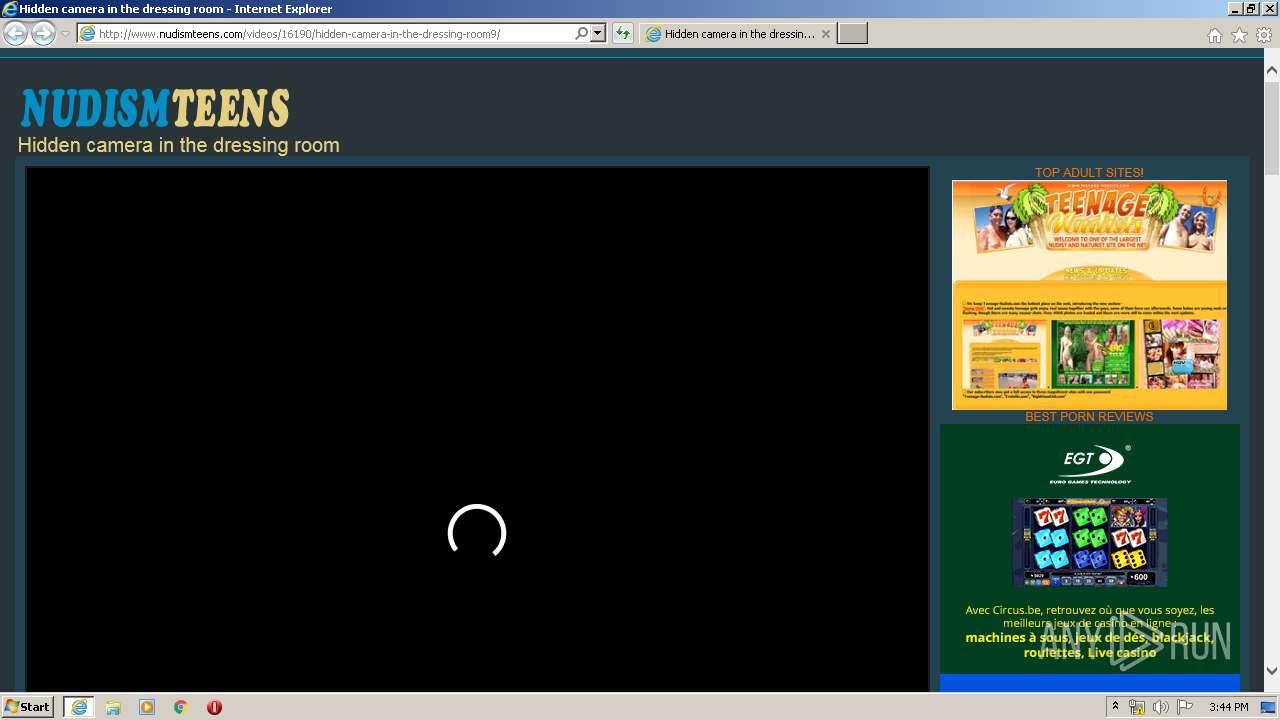Click the dice slot game image in casino ad
1280x720 pixels.
click(x=1090, y=542)
